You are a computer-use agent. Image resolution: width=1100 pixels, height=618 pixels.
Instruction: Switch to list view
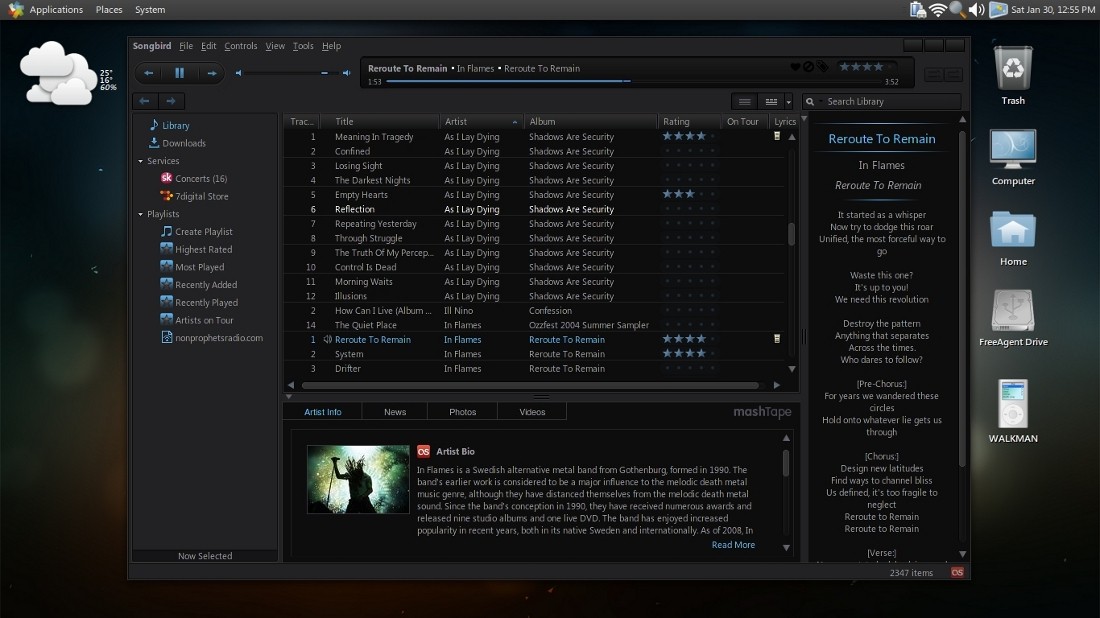pos(744,102)
